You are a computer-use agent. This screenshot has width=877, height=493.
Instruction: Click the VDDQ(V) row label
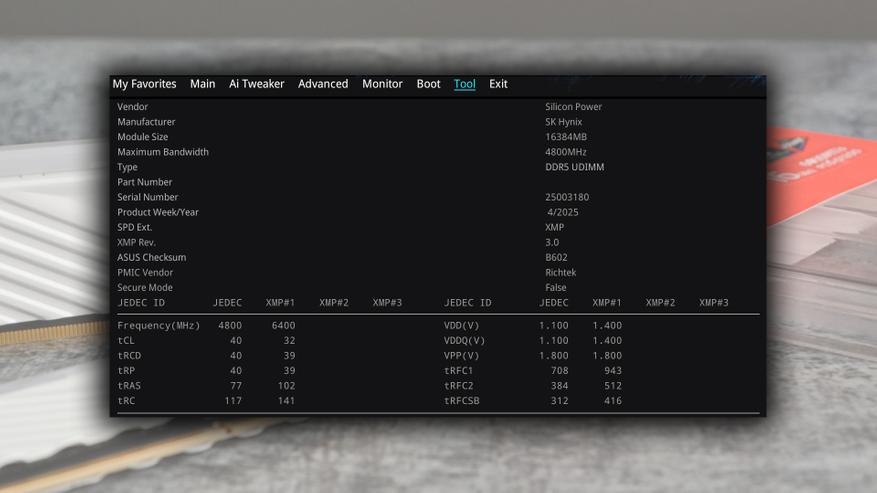pos(465,341)
